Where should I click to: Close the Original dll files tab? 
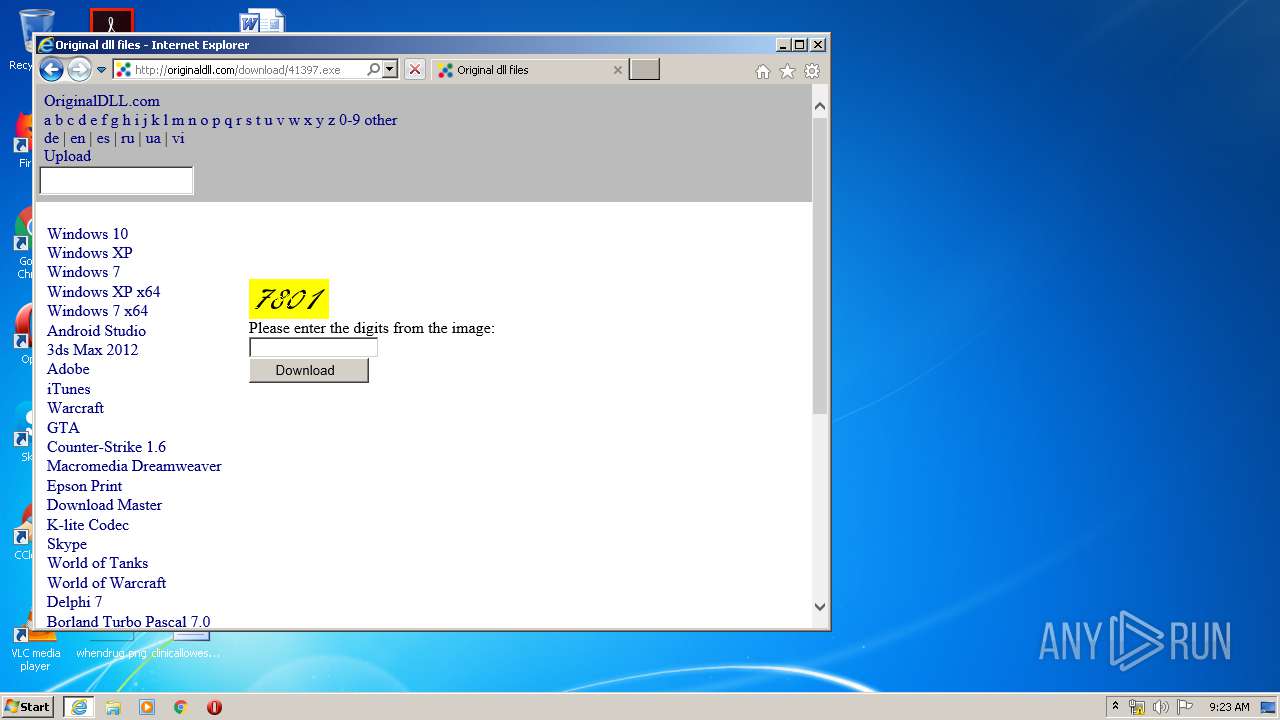coord(617,70)
